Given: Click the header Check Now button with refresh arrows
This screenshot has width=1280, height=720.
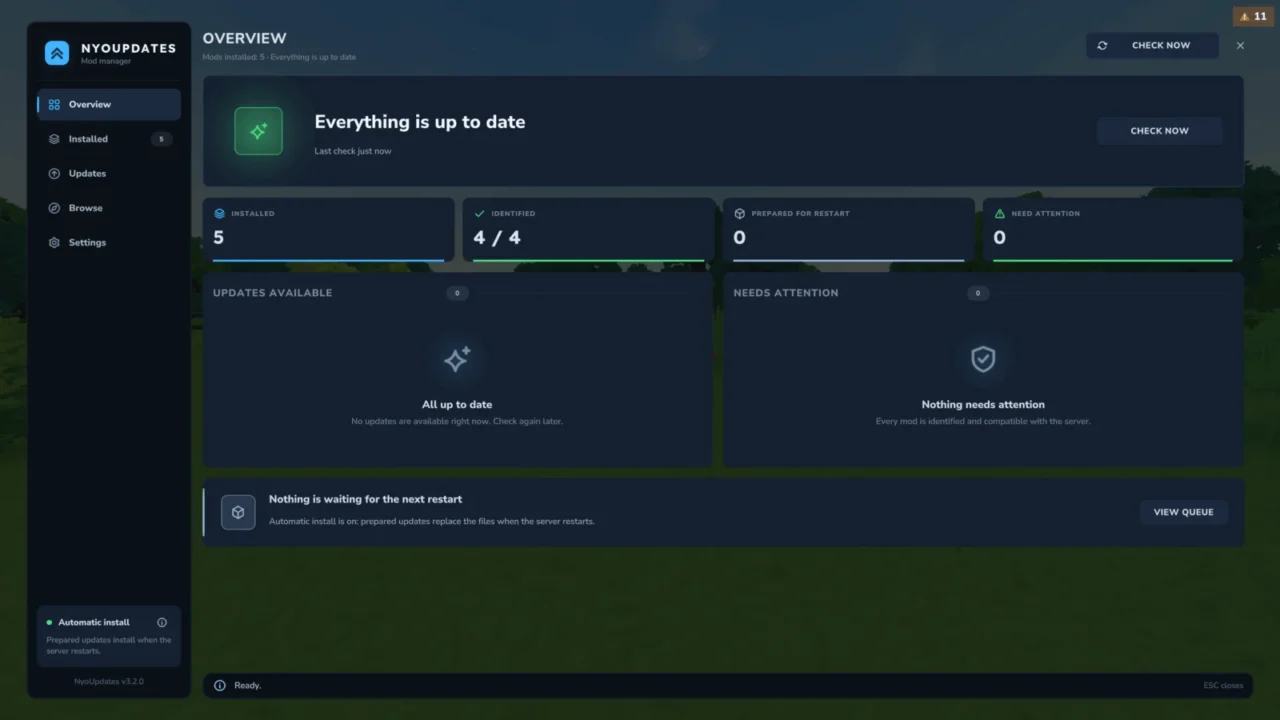Looking at the screenshot, I should pos(1152,45).
